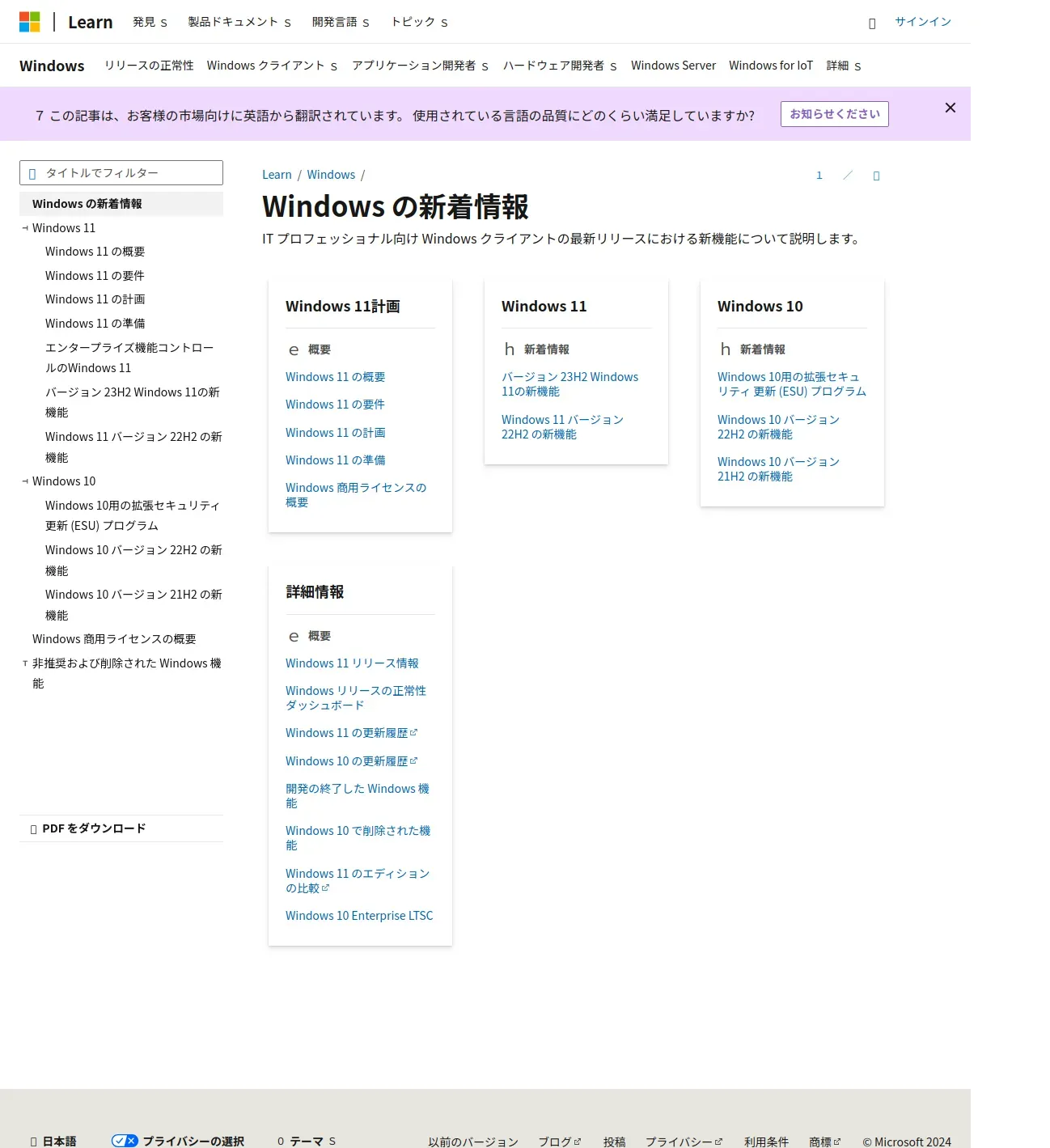Click Learn breadcrumb link
Screen dimensions: 1050x1148
click(x=277, y=175)
